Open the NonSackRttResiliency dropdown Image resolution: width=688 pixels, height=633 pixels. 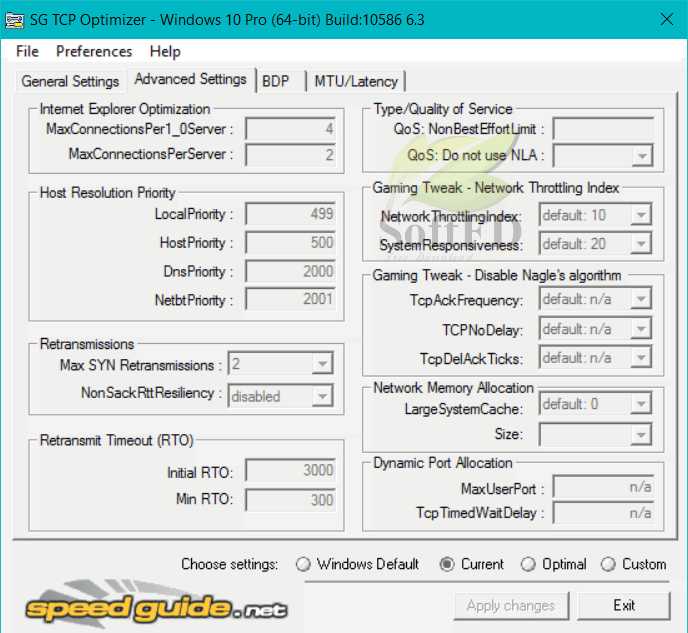coord(322,396)
